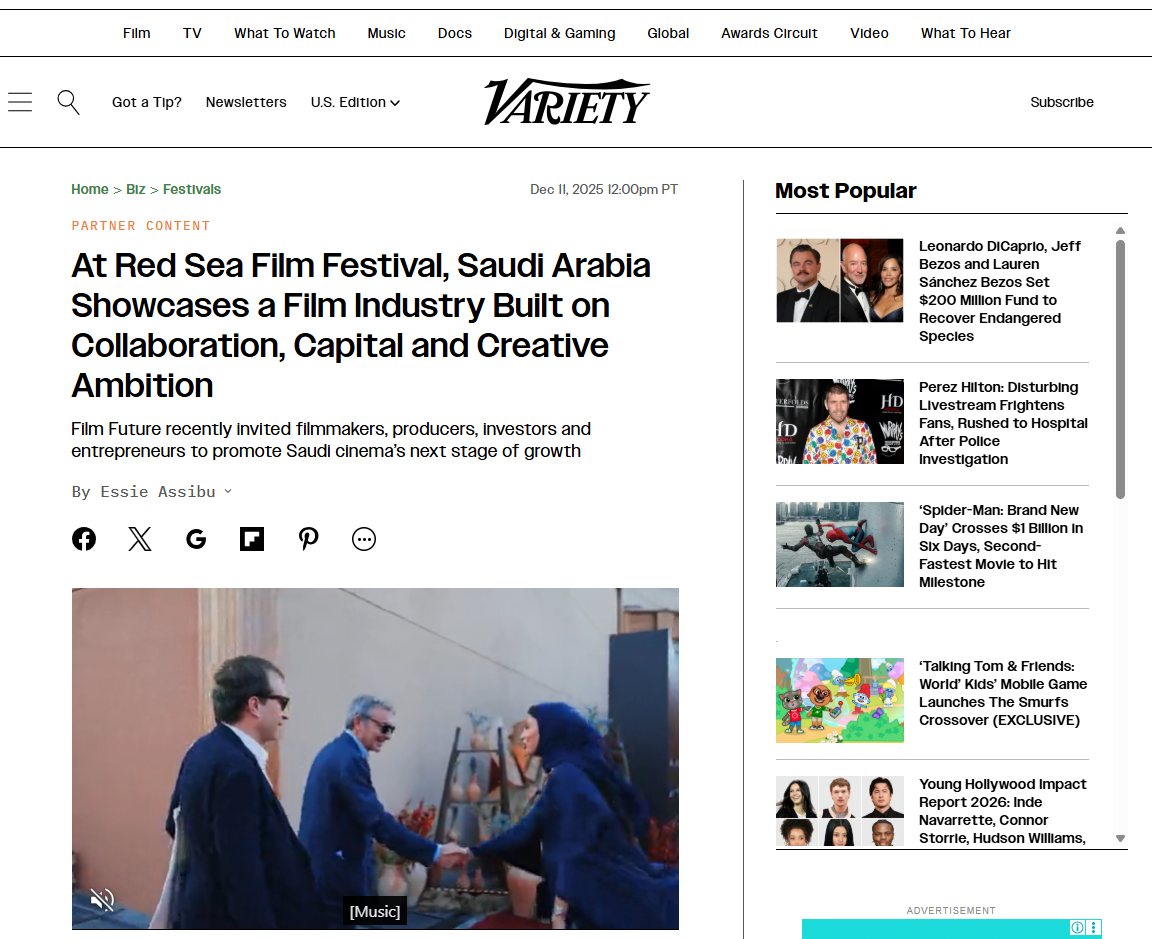Open Young Hollywood Impact Report article

coord(1002,811)
